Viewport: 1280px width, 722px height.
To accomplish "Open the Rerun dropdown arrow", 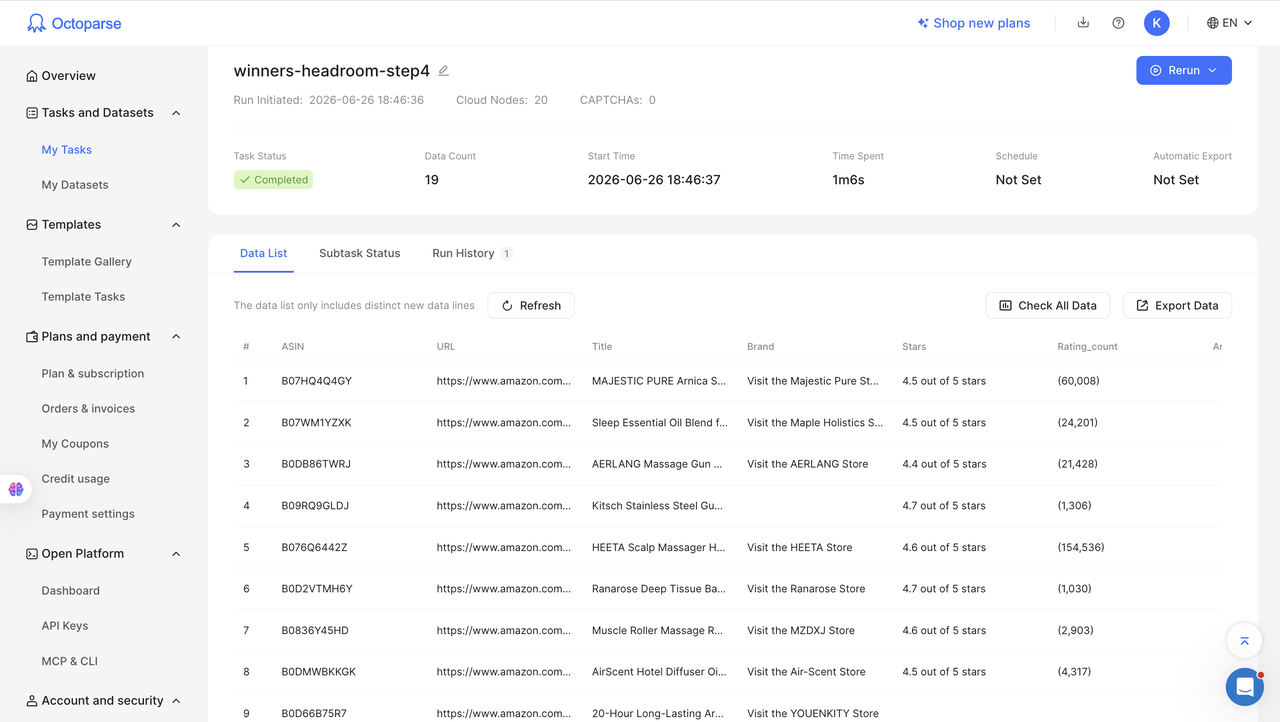I will tap(1213, 71).
